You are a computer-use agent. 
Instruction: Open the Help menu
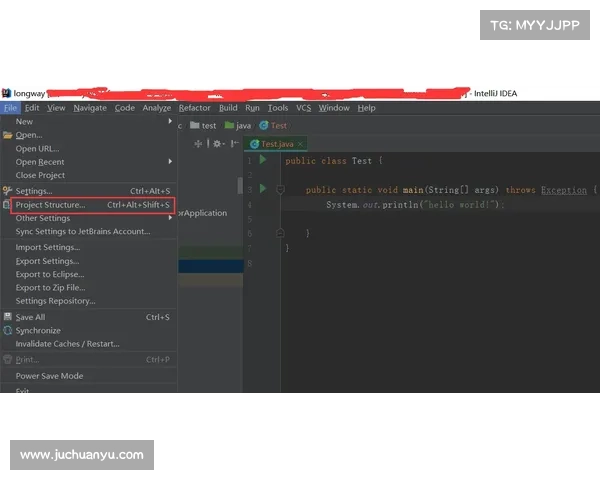tap(366, 108)
